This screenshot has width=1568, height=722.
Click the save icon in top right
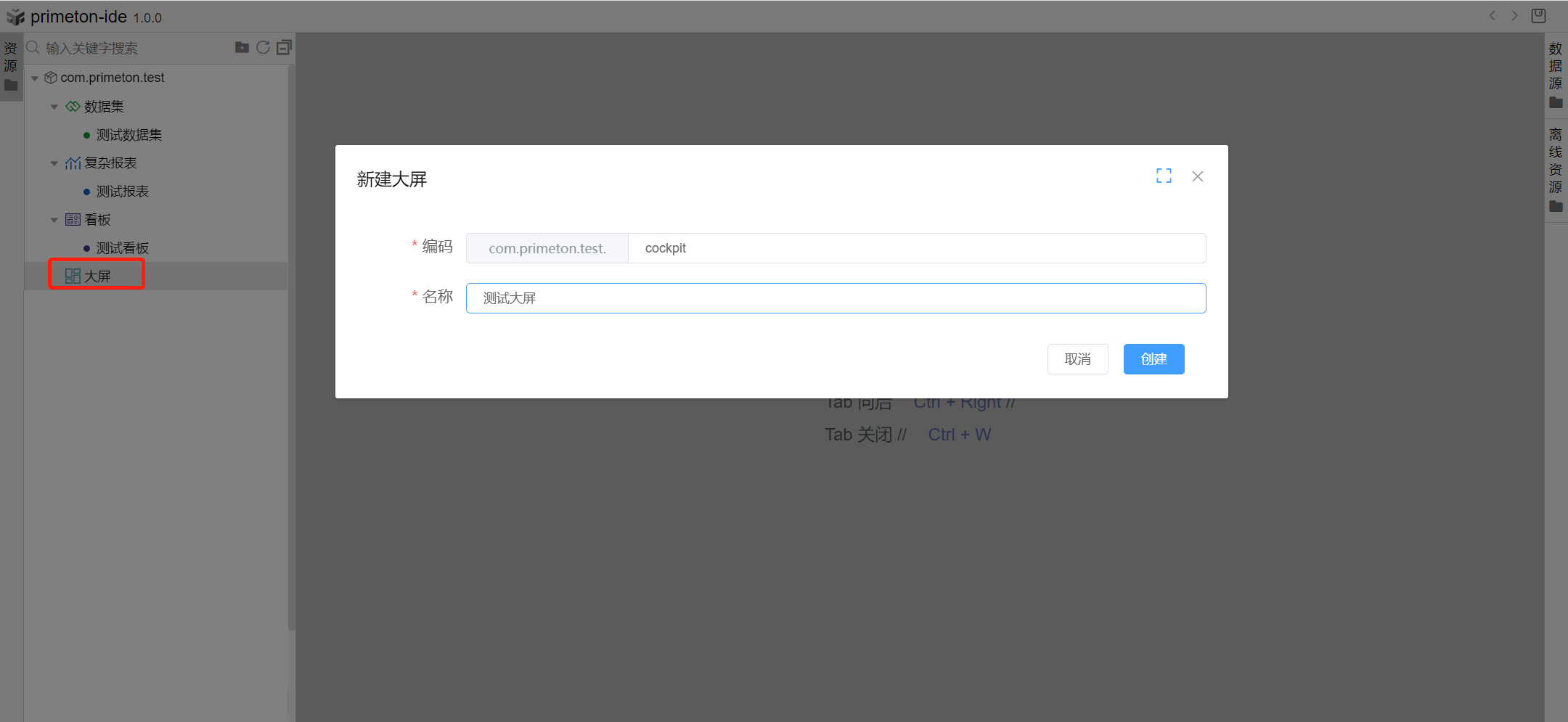(x=1538, y=16)
